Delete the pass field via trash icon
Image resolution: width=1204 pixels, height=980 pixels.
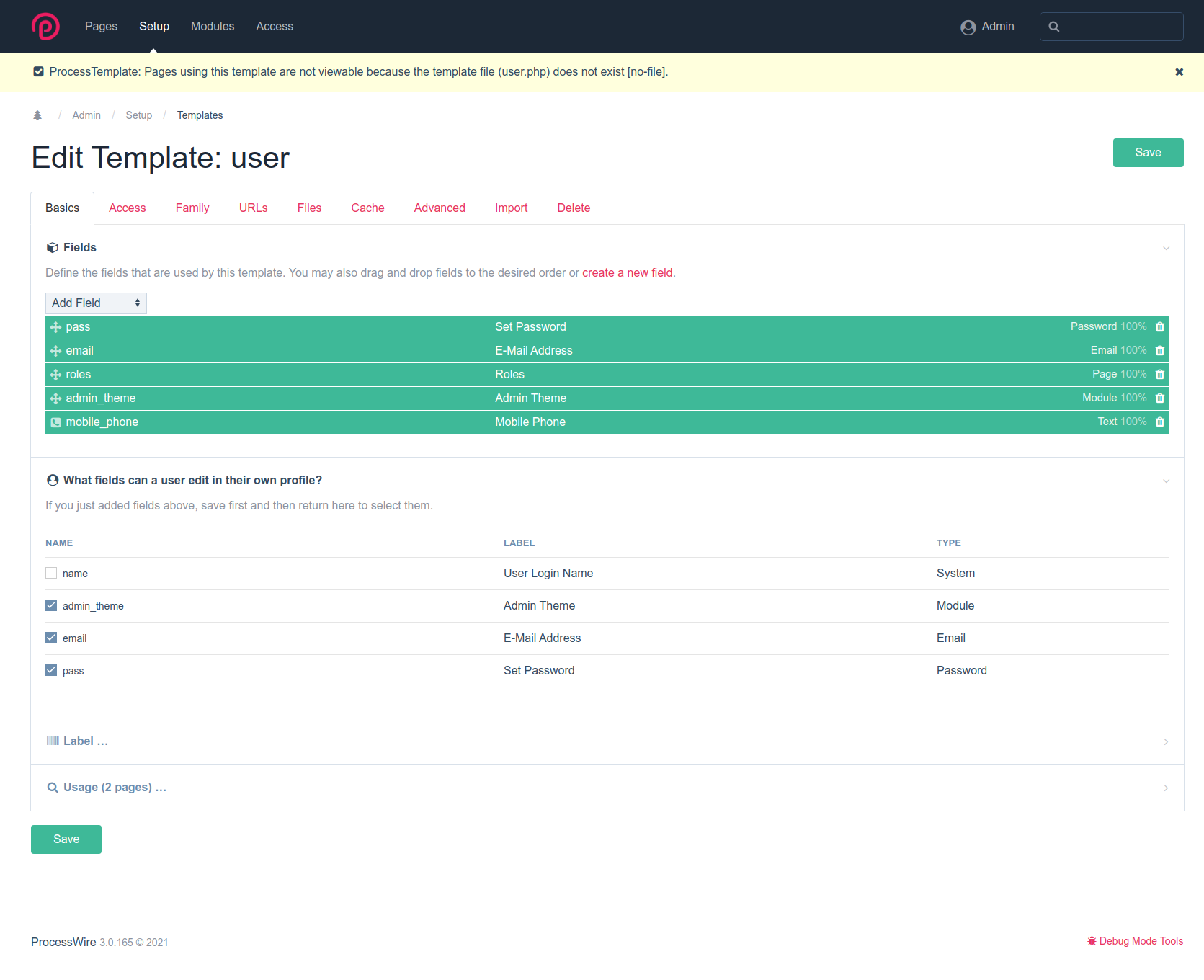coord(1159,327)
